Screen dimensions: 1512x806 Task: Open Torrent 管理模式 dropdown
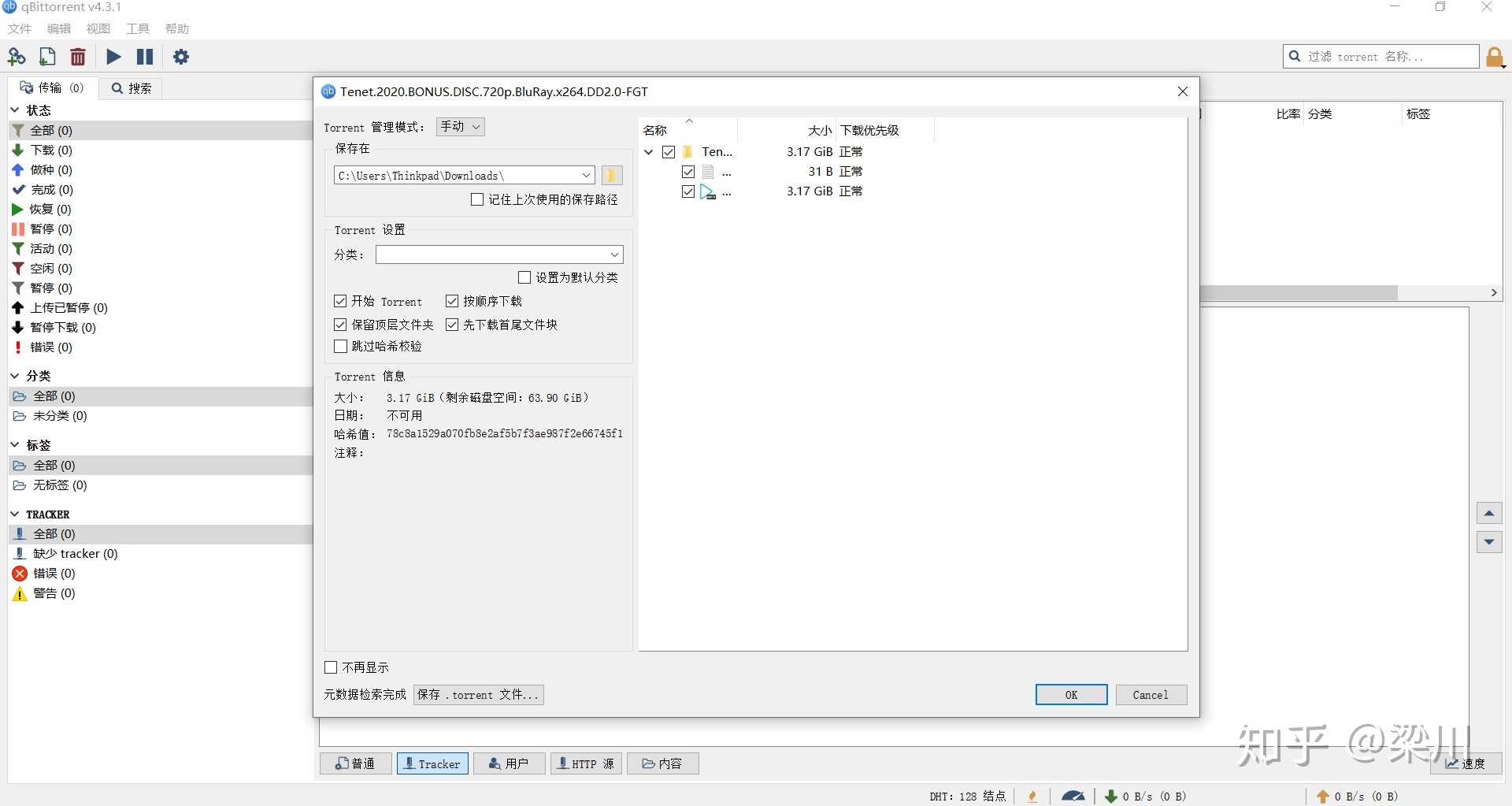point(461,126)
